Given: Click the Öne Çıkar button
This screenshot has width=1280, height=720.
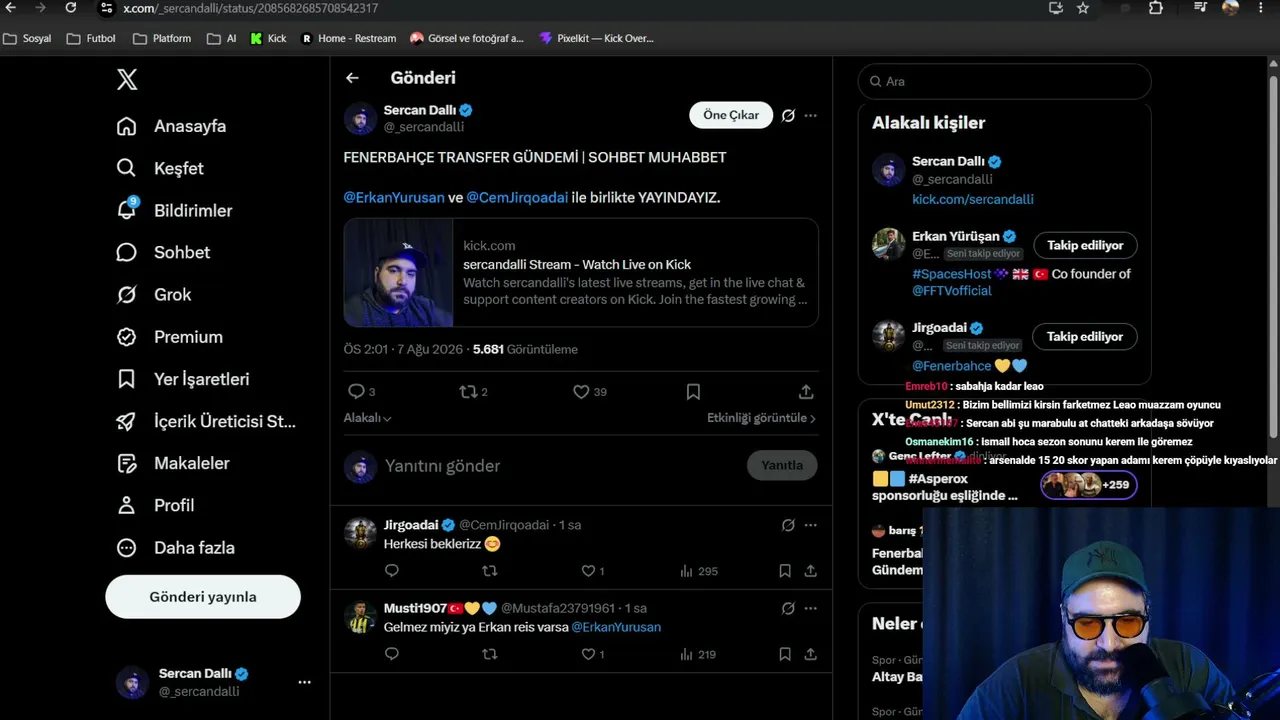Looking at the screenshot, I should point(731,115).
